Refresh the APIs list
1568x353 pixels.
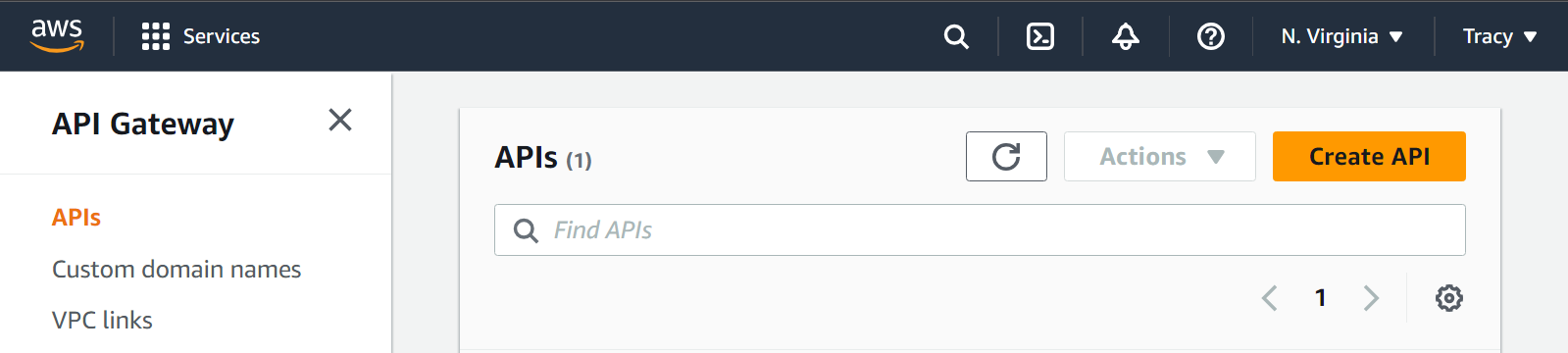pyautogui.click(x=1006, y=156)
